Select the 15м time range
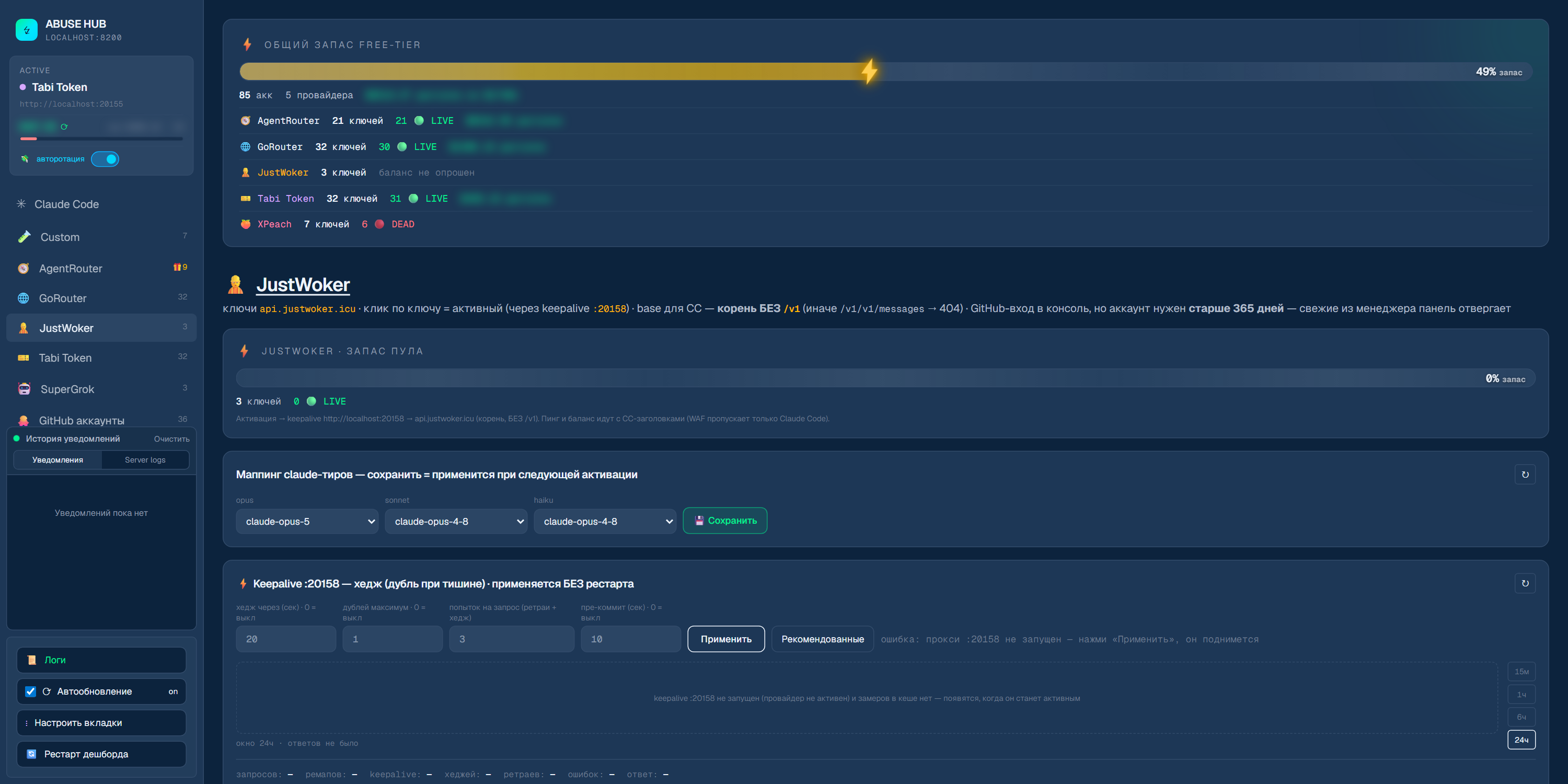1568x784 pixels. 1521,672
